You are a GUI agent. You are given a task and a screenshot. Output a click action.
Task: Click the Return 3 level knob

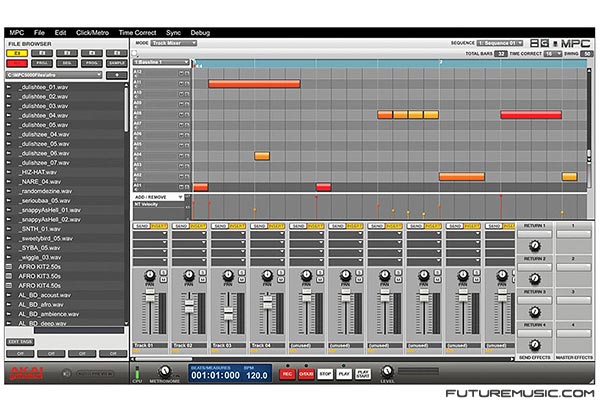[x=535, y=312]
